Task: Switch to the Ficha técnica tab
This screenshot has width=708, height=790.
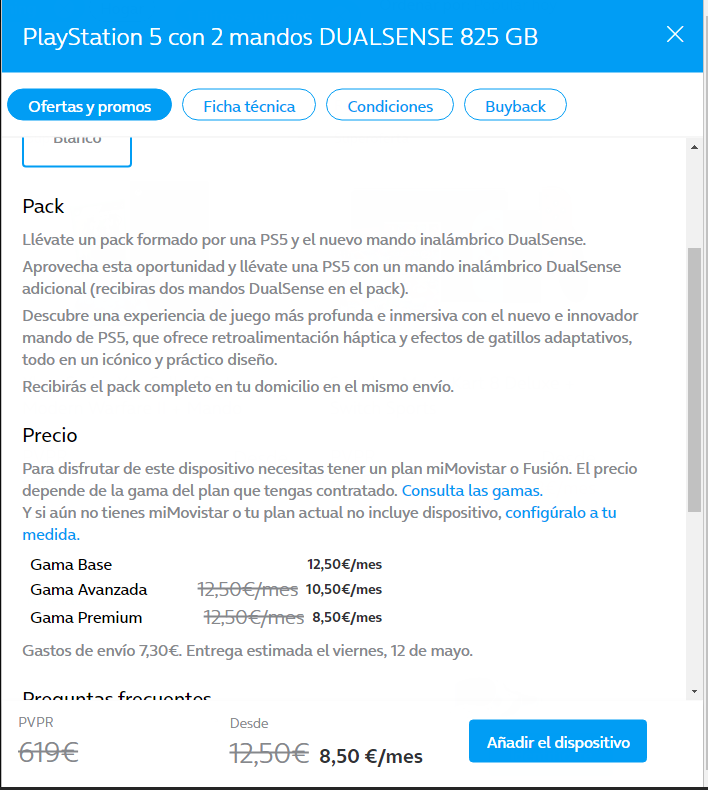Action: [x=249, y=105]
